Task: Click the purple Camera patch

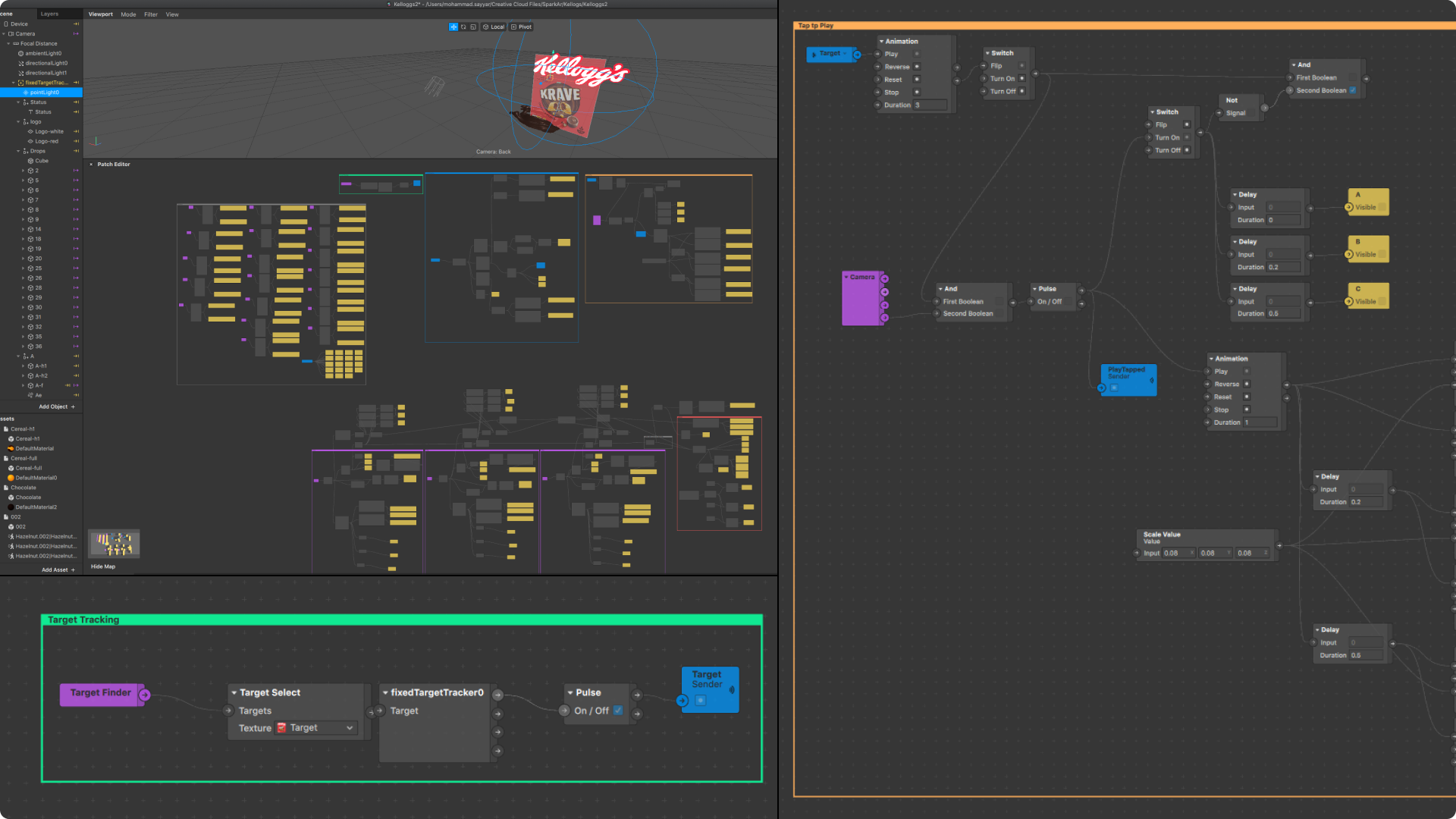Action: pos(862,299)
